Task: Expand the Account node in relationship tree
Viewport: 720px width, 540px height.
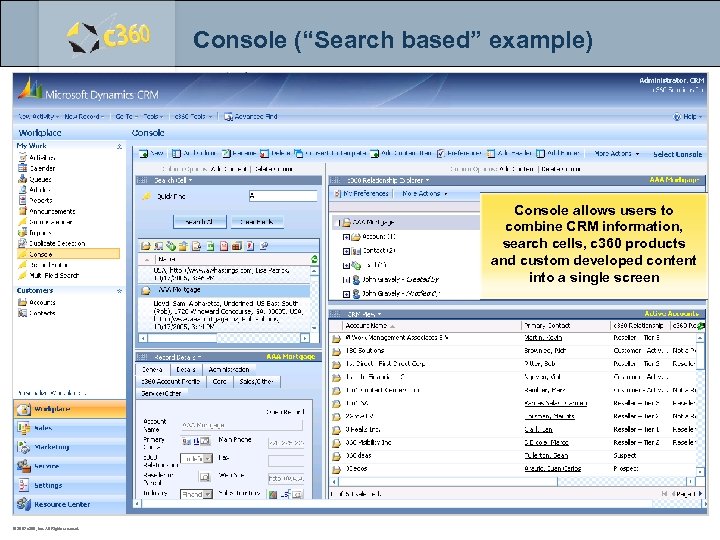Action: point(346,237)
